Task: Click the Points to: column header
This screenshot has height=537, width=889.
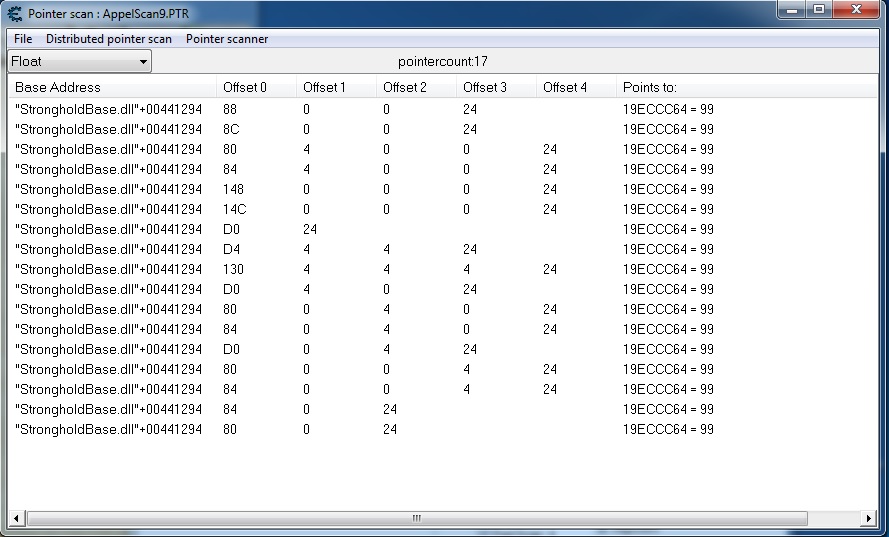Action: pyautogui.click(x=649, y=88)
